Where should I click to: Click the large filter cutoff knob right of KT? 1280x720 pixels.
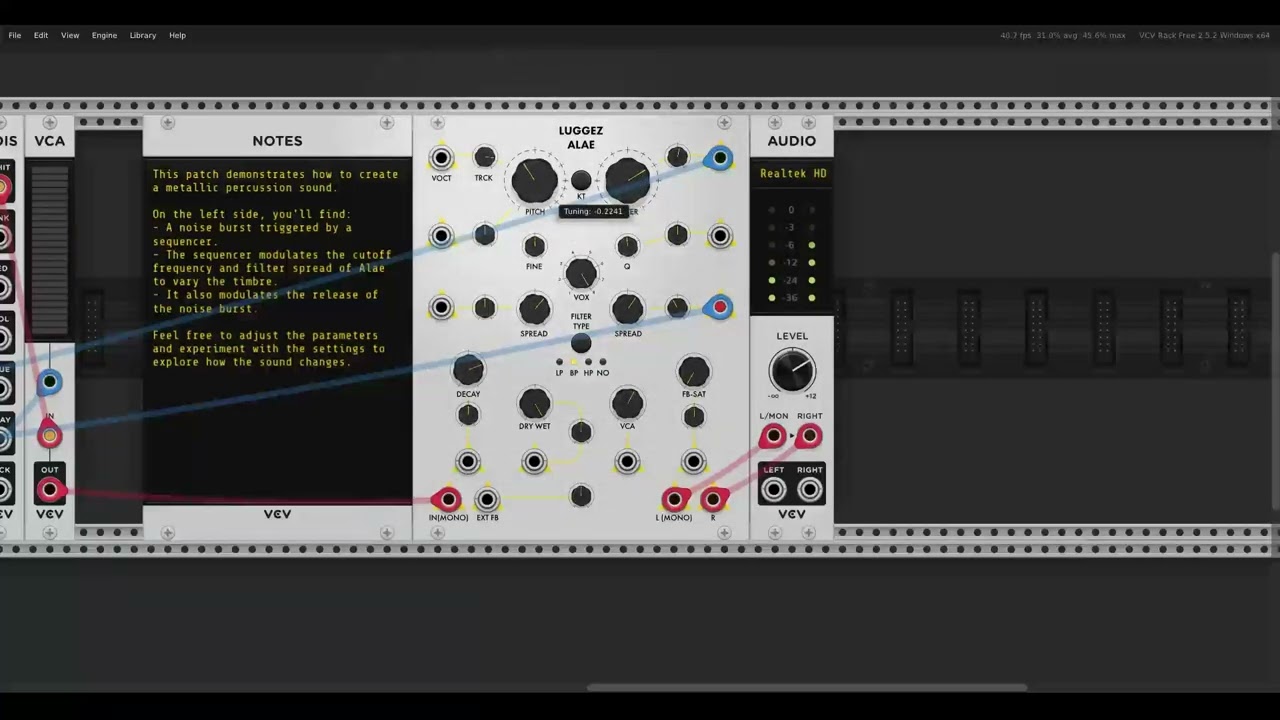click(627, 180)
